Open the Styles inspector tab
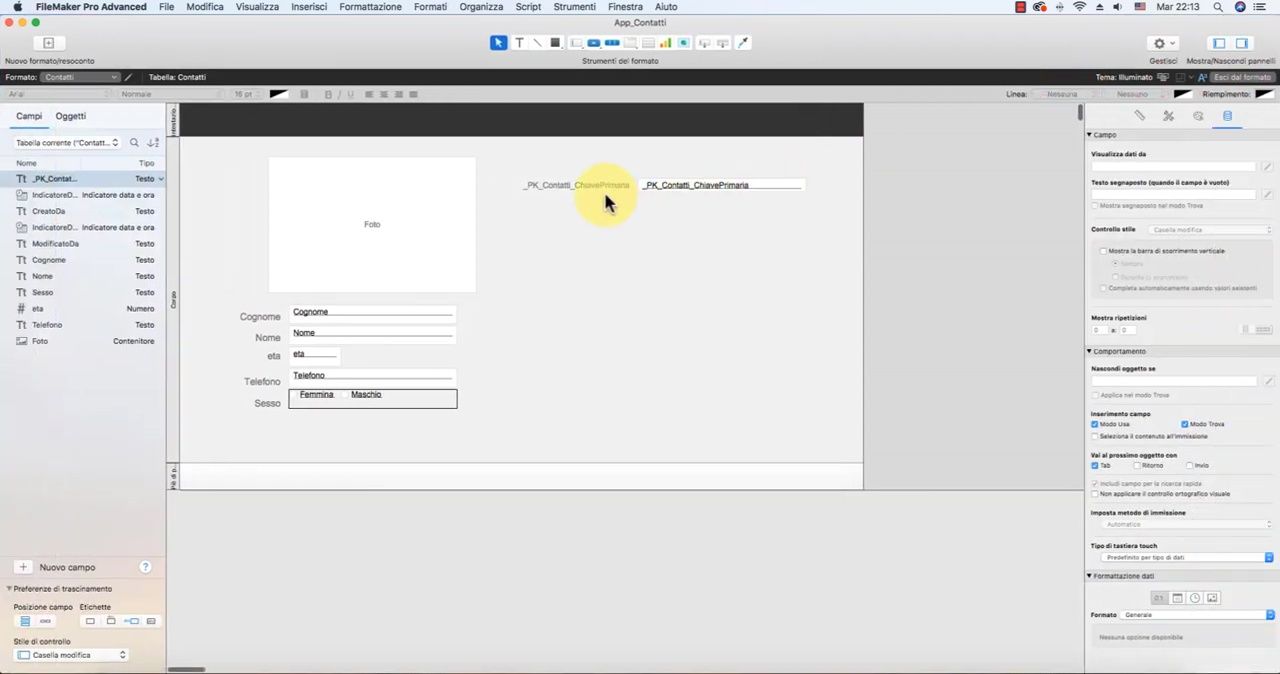1280x674 pixels. [x=1168, y=116]
